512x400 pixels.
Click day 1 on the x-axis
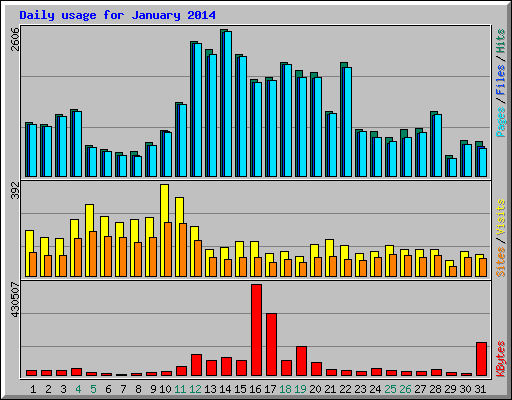33,389
